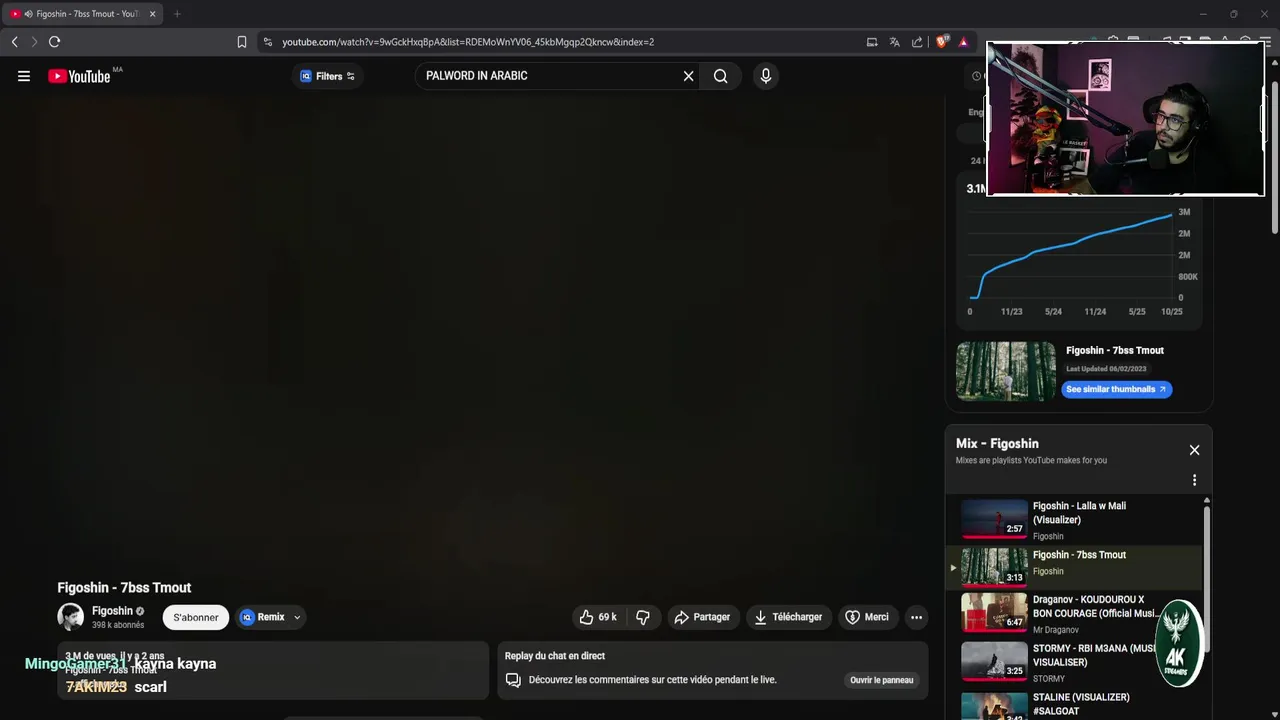
Task: Start voice search with the microphone
Action: click(x=765, y=76)
